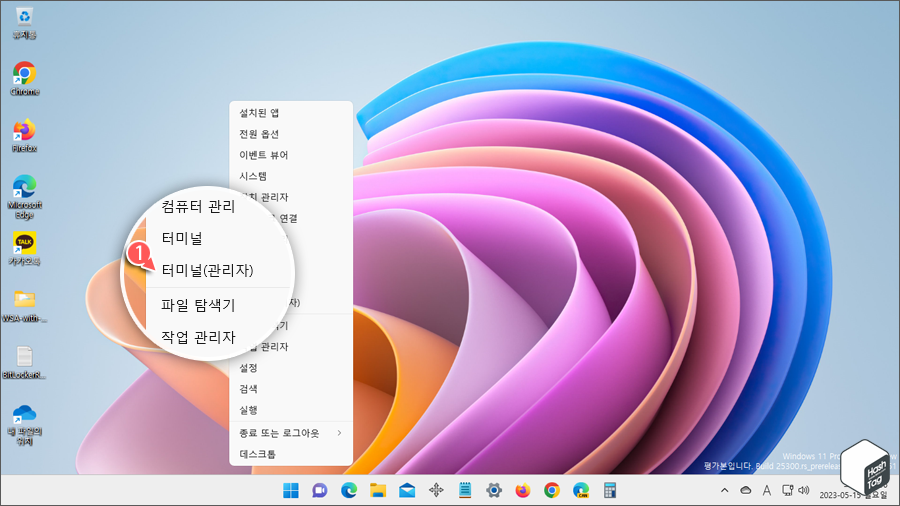Select the Microsoft Edge desktop shortcut
Screen dimensions: 900x506
(x=24, y=197)
